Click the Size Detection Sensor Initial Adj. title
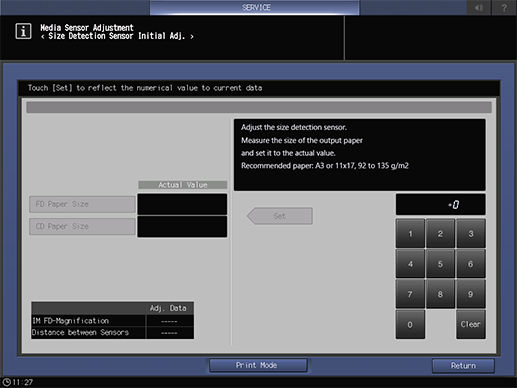The image size is (517, 388). click(117, 36)
